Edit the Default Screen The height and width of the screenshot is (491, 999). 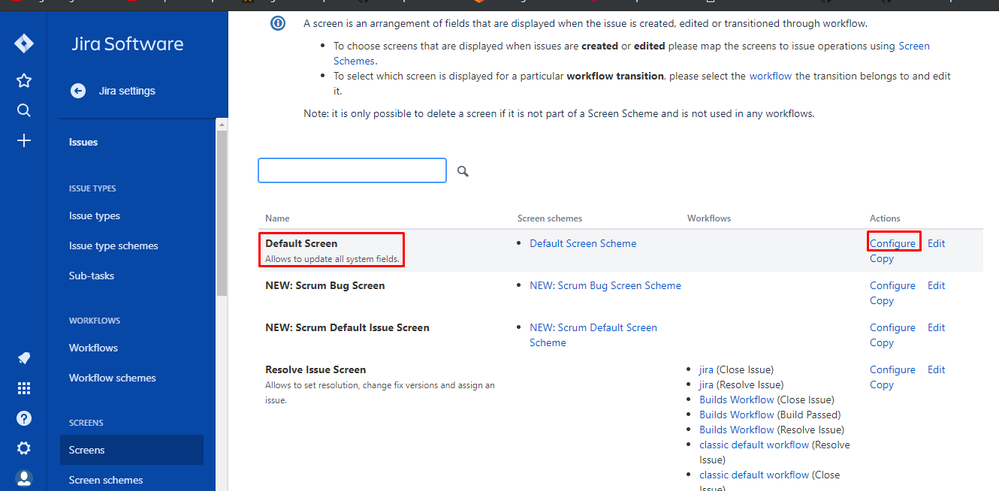[x=936, y=243]
